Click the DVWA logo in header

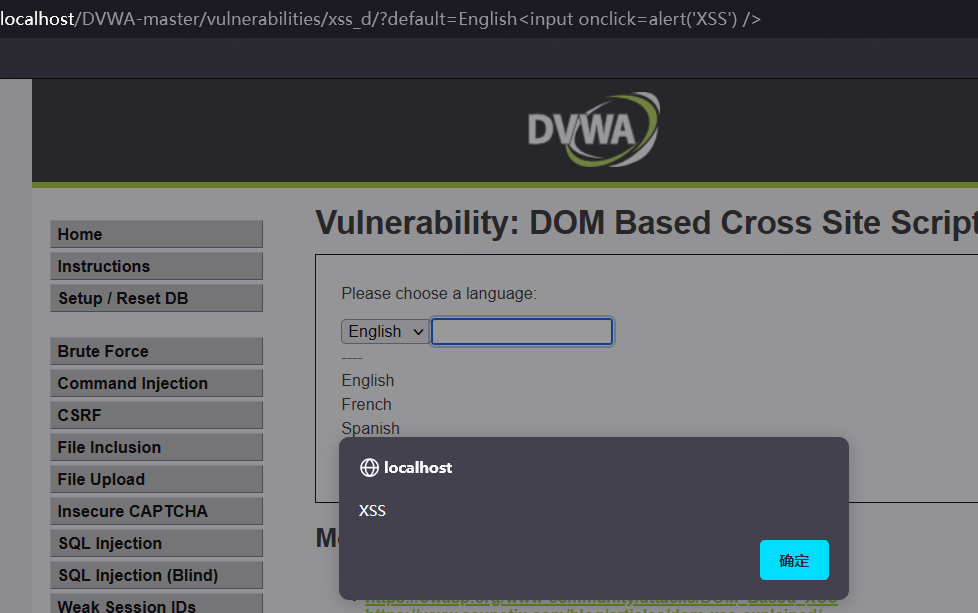pyautogui.click(x=594, y=130)
